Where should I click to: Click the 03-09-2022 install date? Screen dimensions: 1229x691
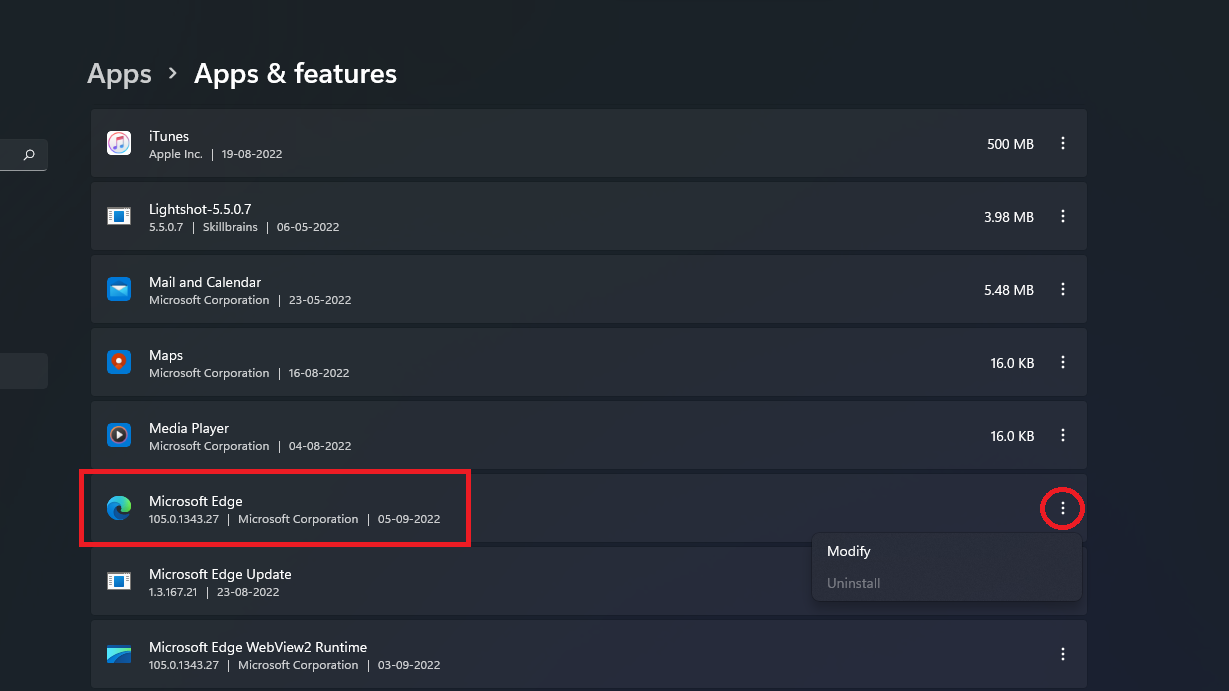coord(409,665)
